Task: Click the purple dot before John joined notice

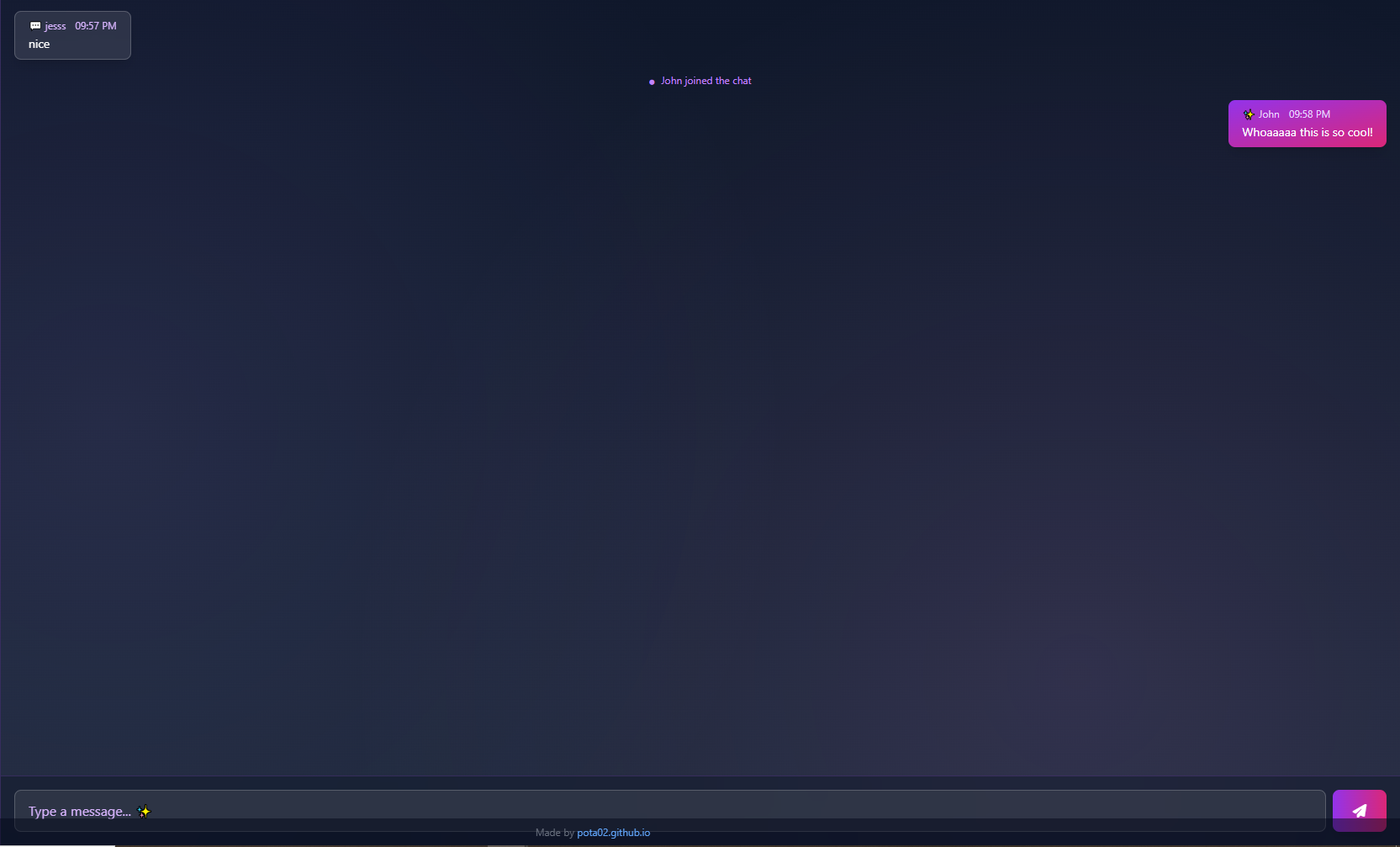Action: coord(652,82)
